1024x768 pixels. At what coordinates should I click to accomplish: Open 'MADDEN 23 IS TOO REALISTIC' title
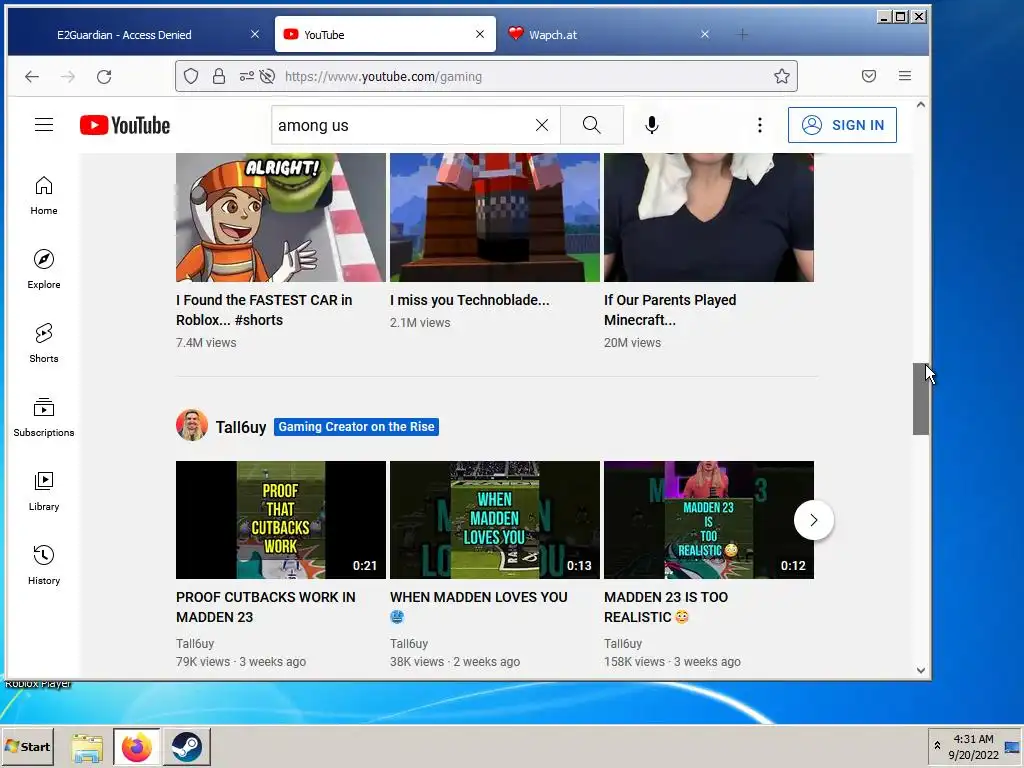tap(666, 607)
